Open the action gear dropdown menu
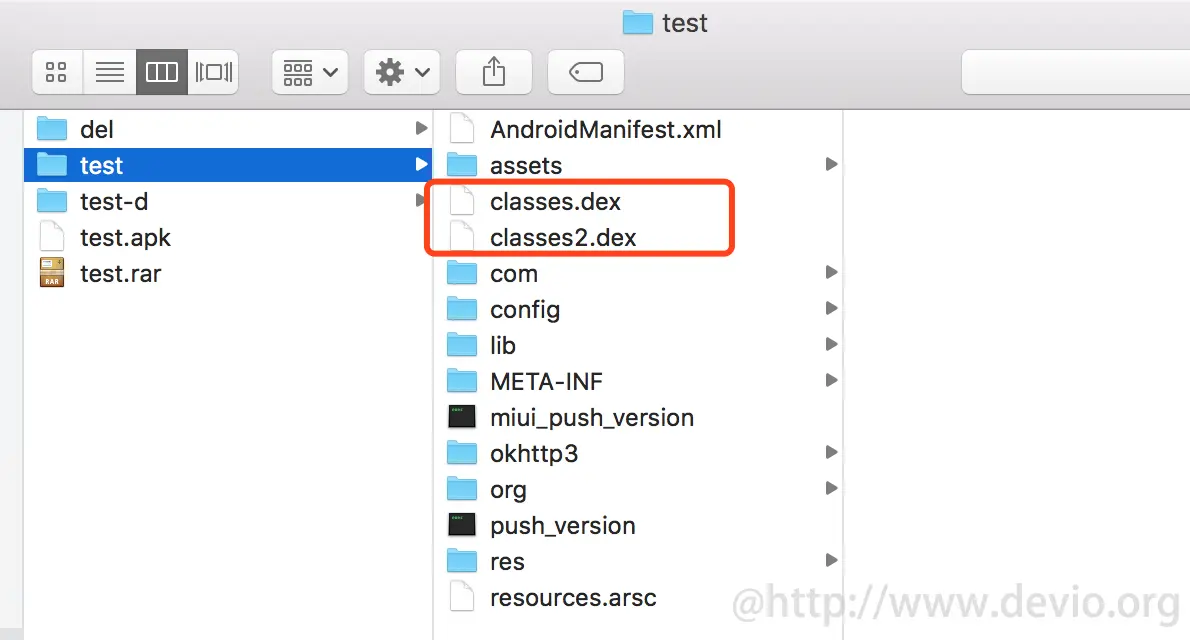 coord(401,71)
